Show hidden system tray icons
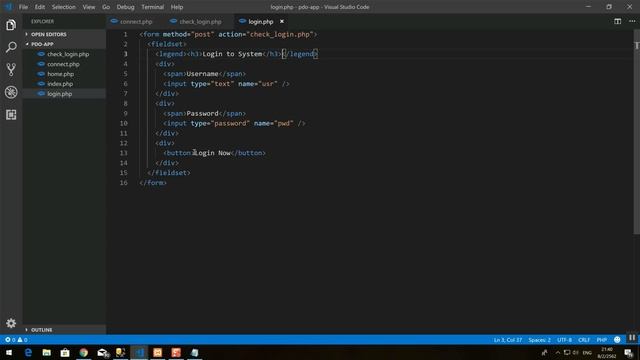The width and height of the screenshot is (640, 360). pyautogui.click(x=558, y=353)
